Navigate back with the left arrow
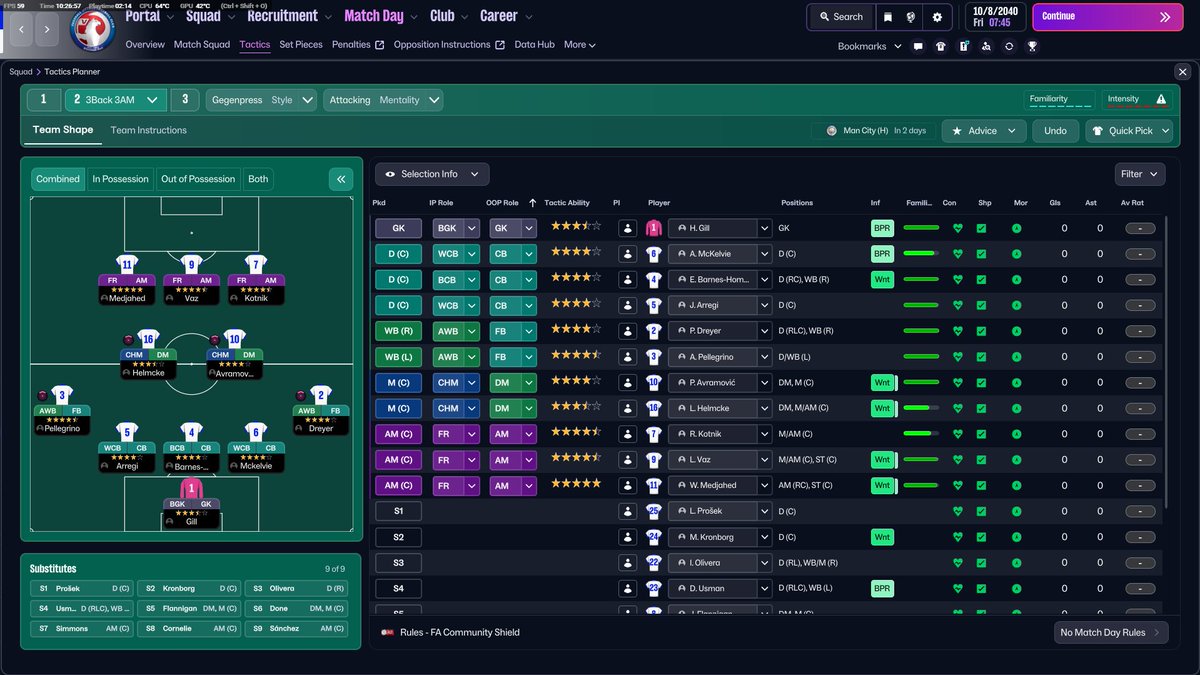 pos(21,30)
